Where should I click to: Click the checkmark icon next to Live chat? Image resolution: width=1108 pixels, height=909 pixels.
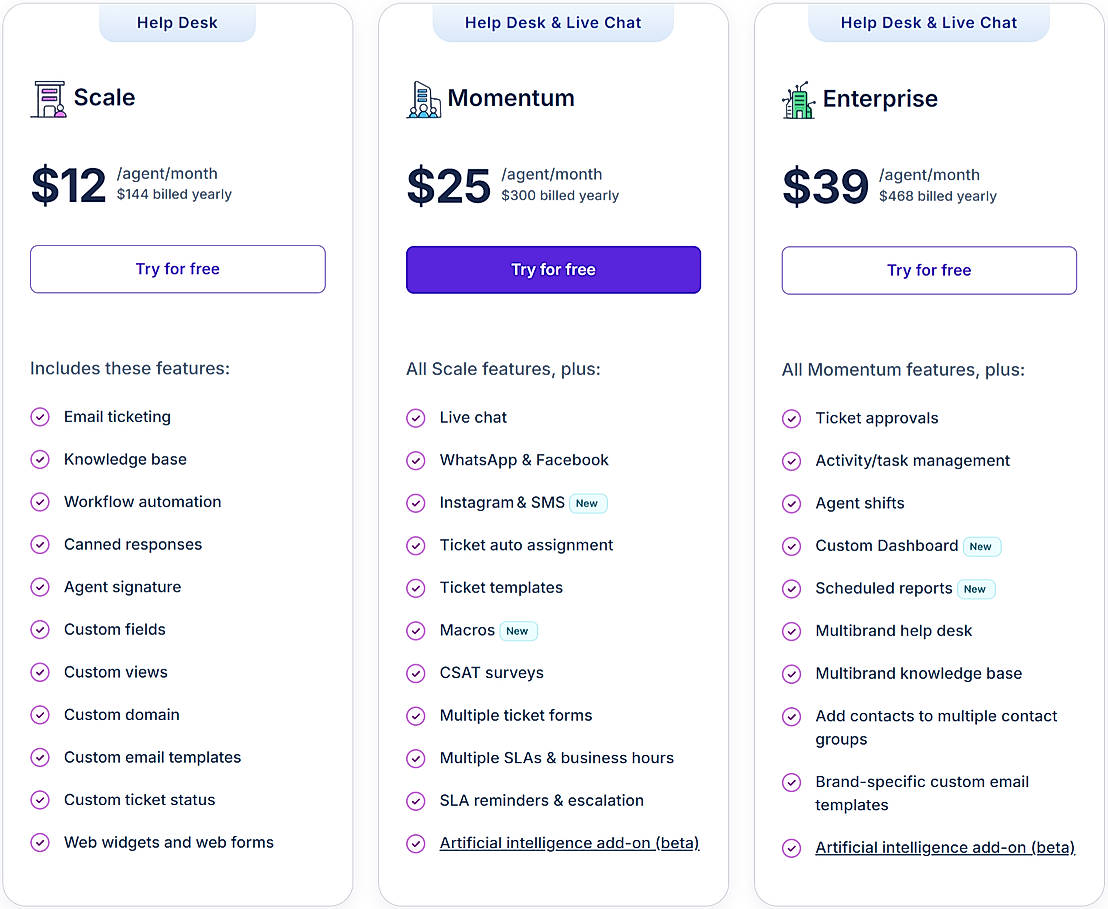pyautogui.click(x=416, y=418)
